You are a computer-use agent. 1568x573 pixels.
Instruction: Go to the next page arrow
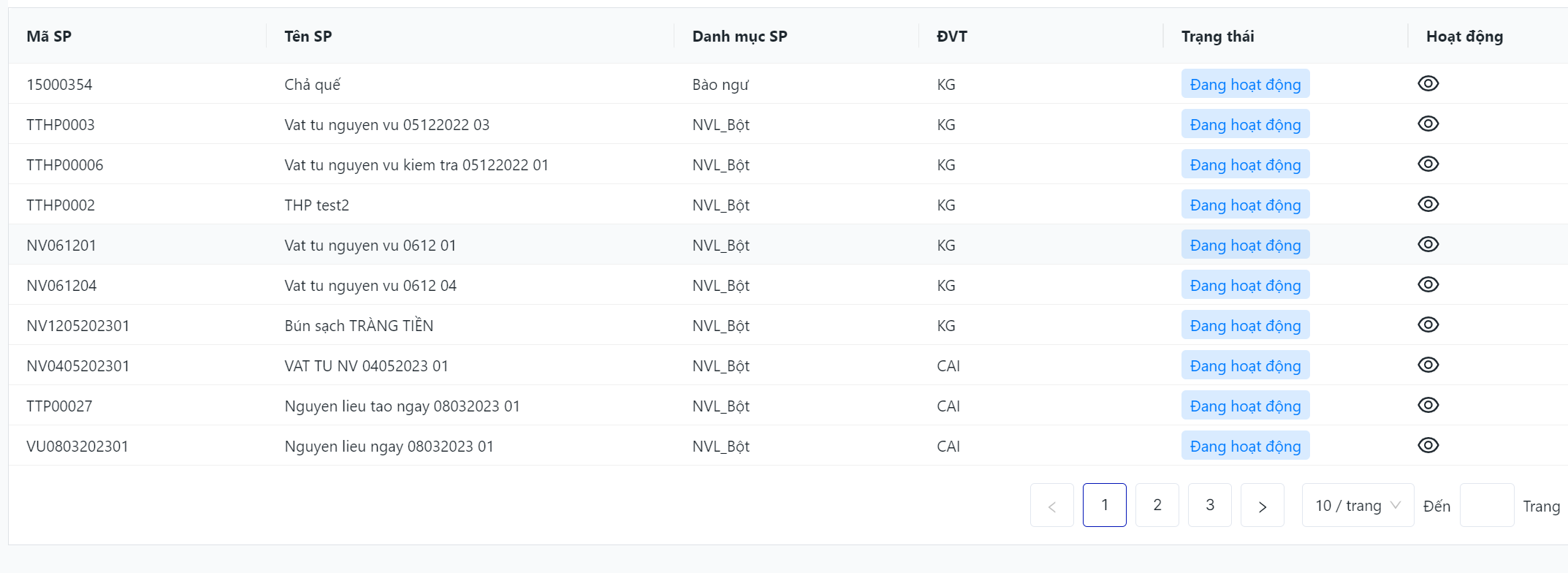[x=1262, y=506]
